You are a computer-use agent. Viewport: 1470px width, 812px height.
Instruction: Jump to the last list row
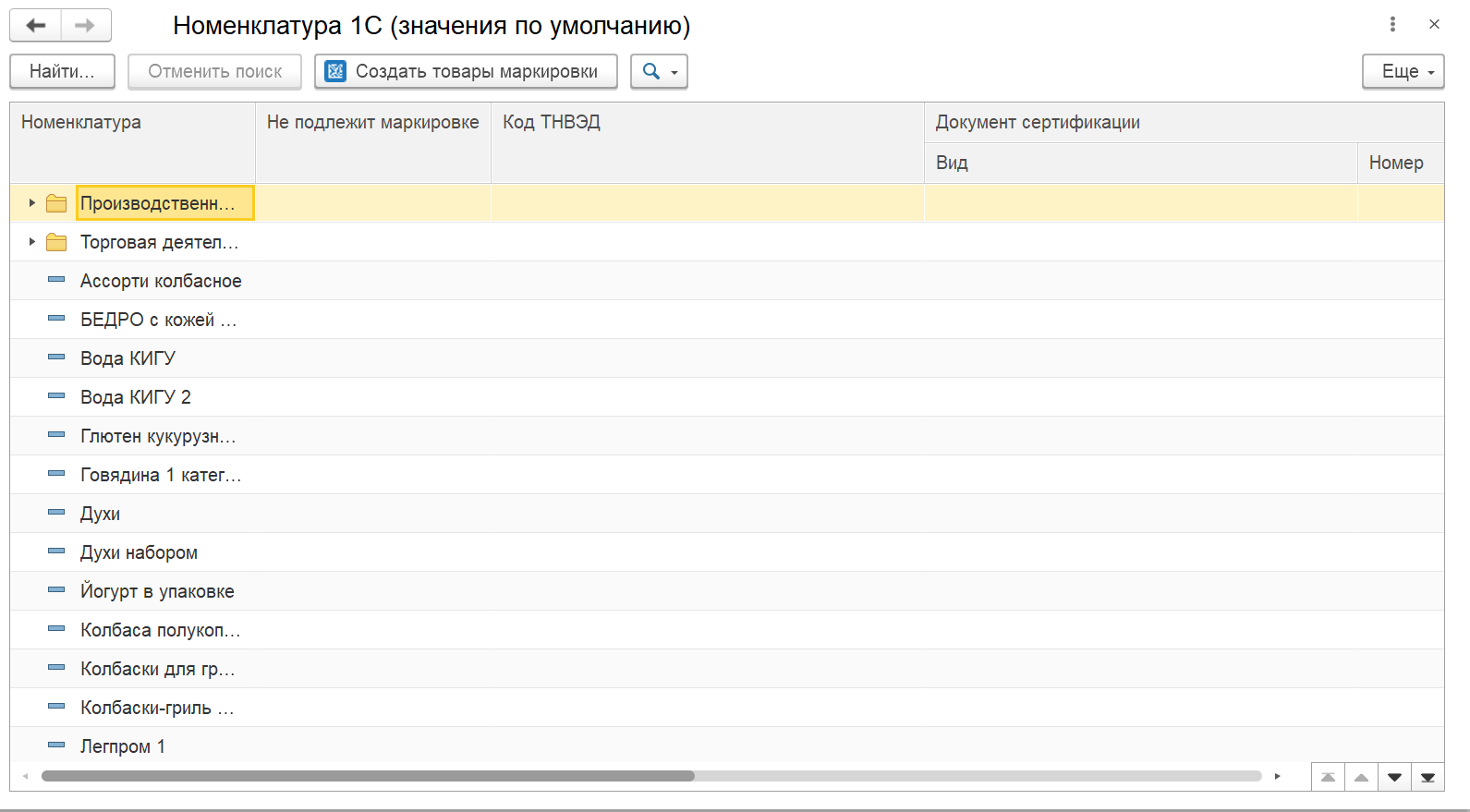1427,777
